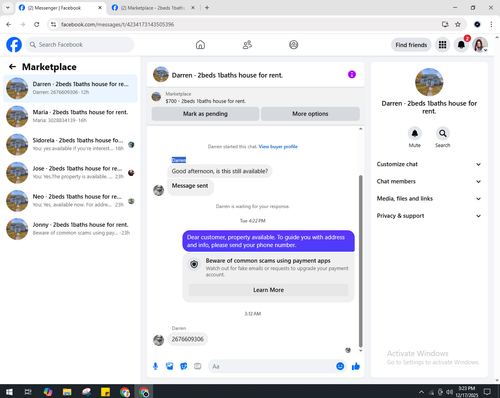Click the chat vertical scrollbar thumb
This screenshot has width=500, height=398.
[x=360, y=261]
